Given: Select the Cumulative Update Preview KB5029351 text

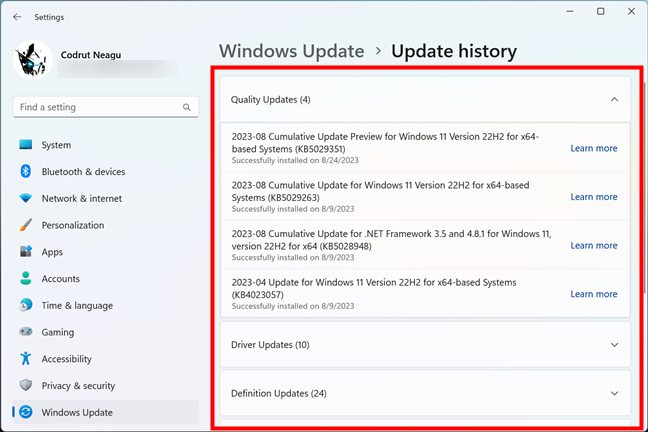Looking at the screenshot, I should point(385,143).
